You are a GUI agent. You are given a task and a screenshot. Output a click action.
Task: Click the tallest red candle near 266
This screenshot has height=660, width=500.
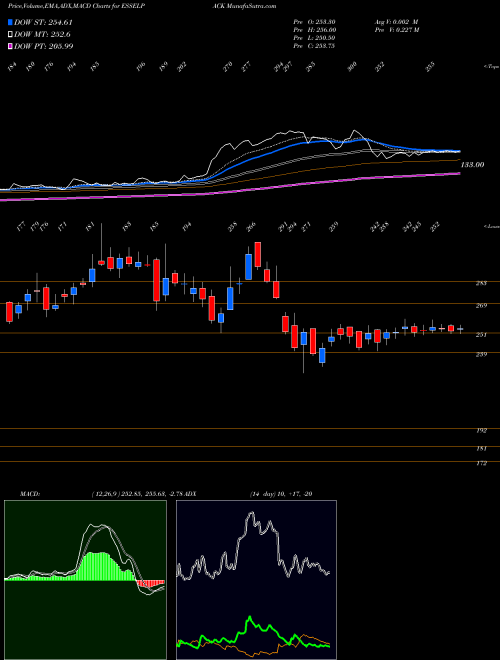(x=258, y=254)
